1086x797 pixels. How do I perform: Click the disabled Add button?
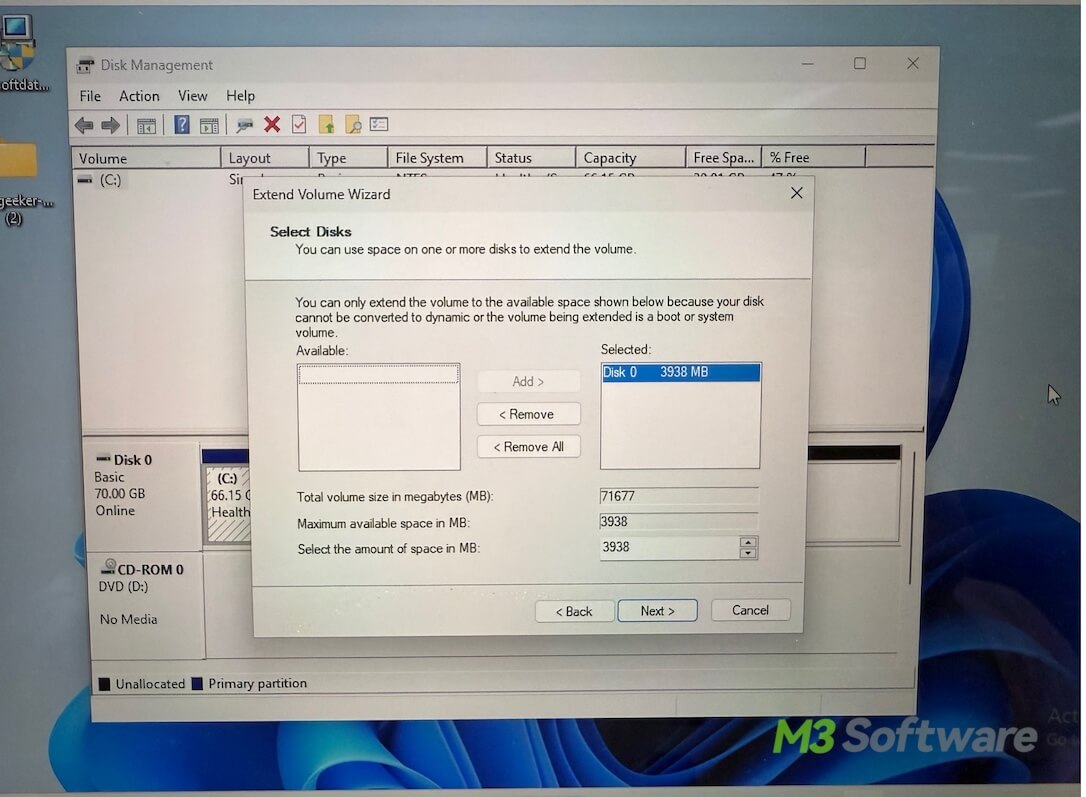click(x=528, y=382)
